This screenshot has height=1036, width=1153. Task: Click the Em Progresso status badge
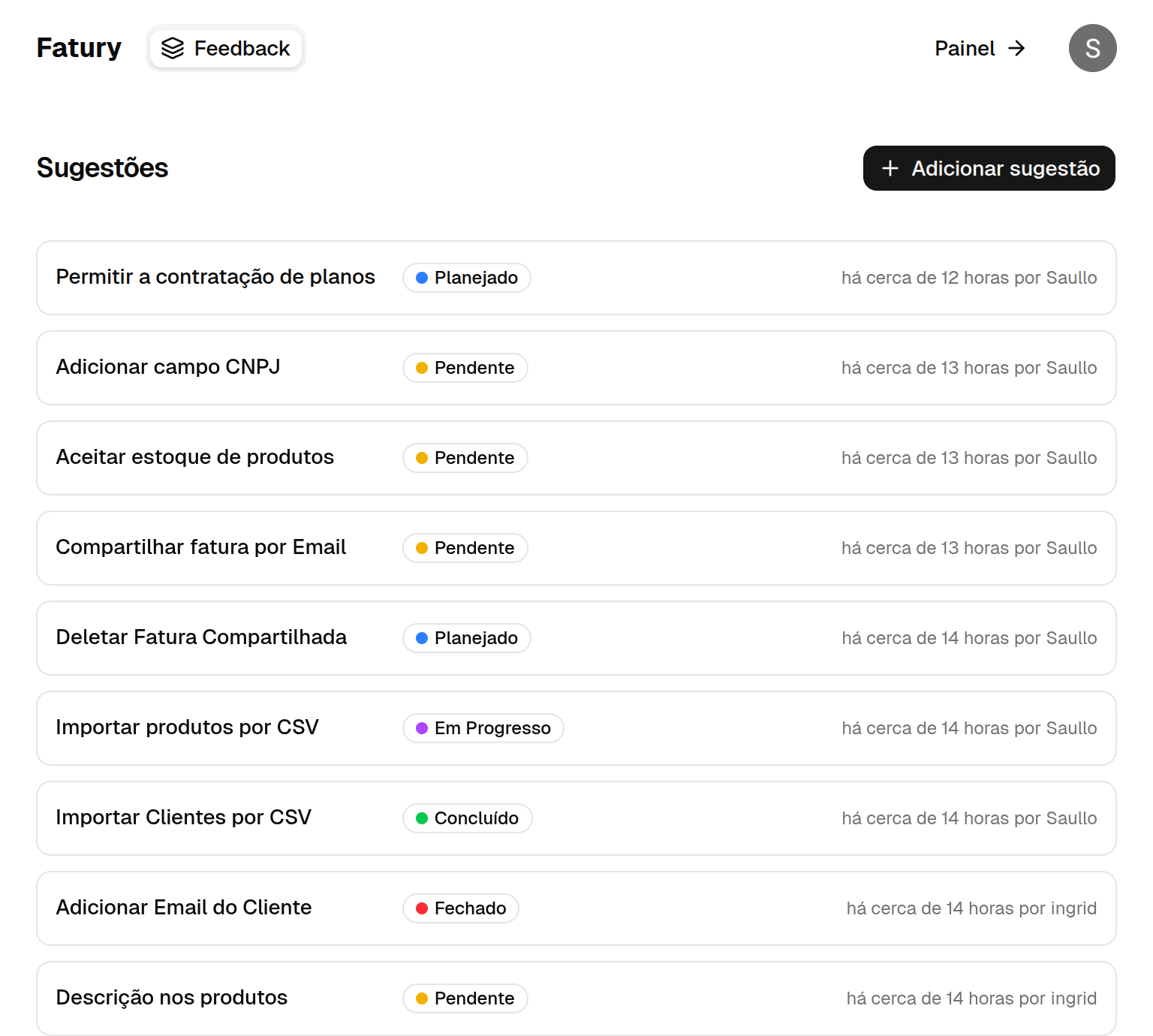[x=483, y=728]
